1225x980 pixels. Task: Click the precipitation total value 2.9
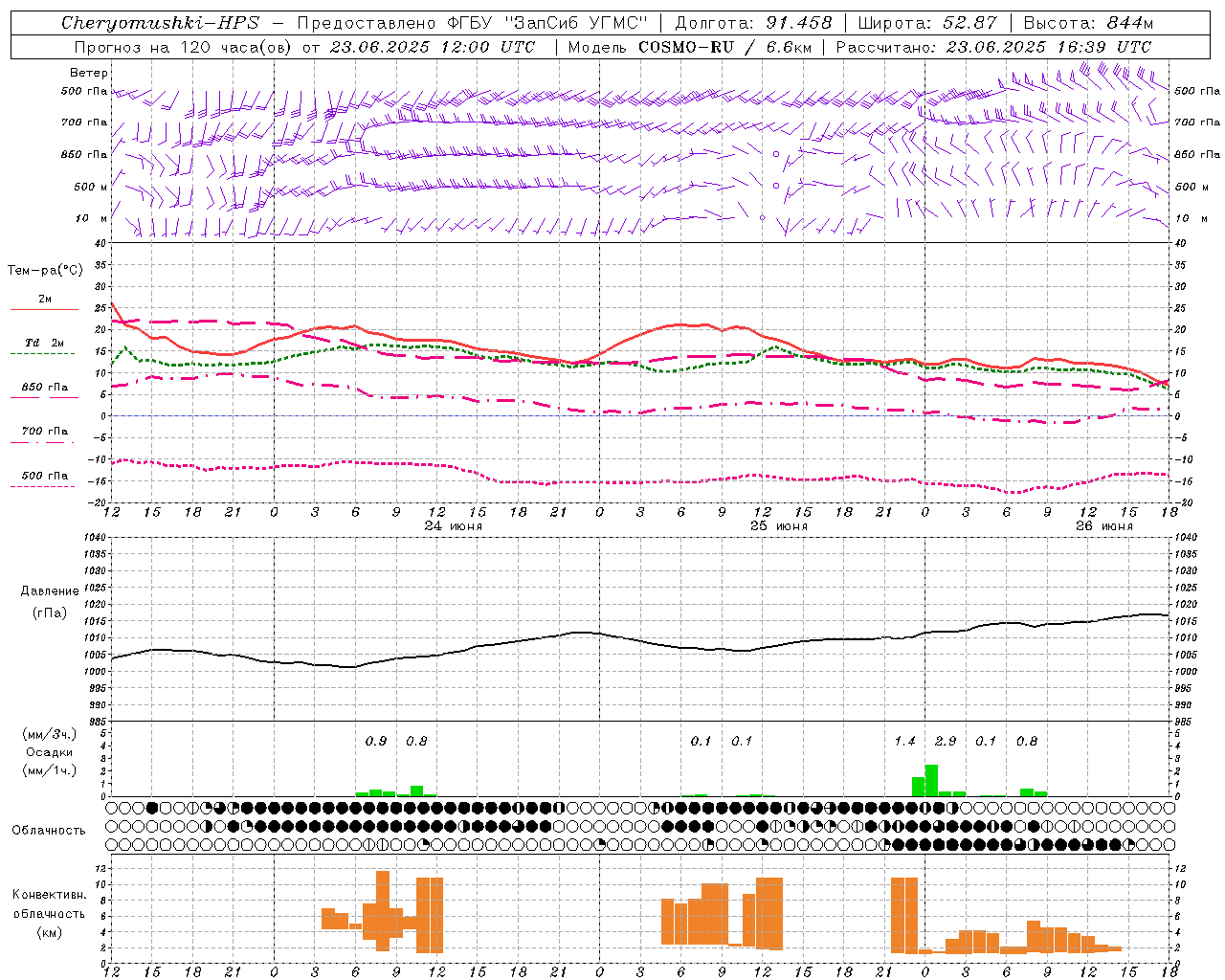[x=946, y=741]
